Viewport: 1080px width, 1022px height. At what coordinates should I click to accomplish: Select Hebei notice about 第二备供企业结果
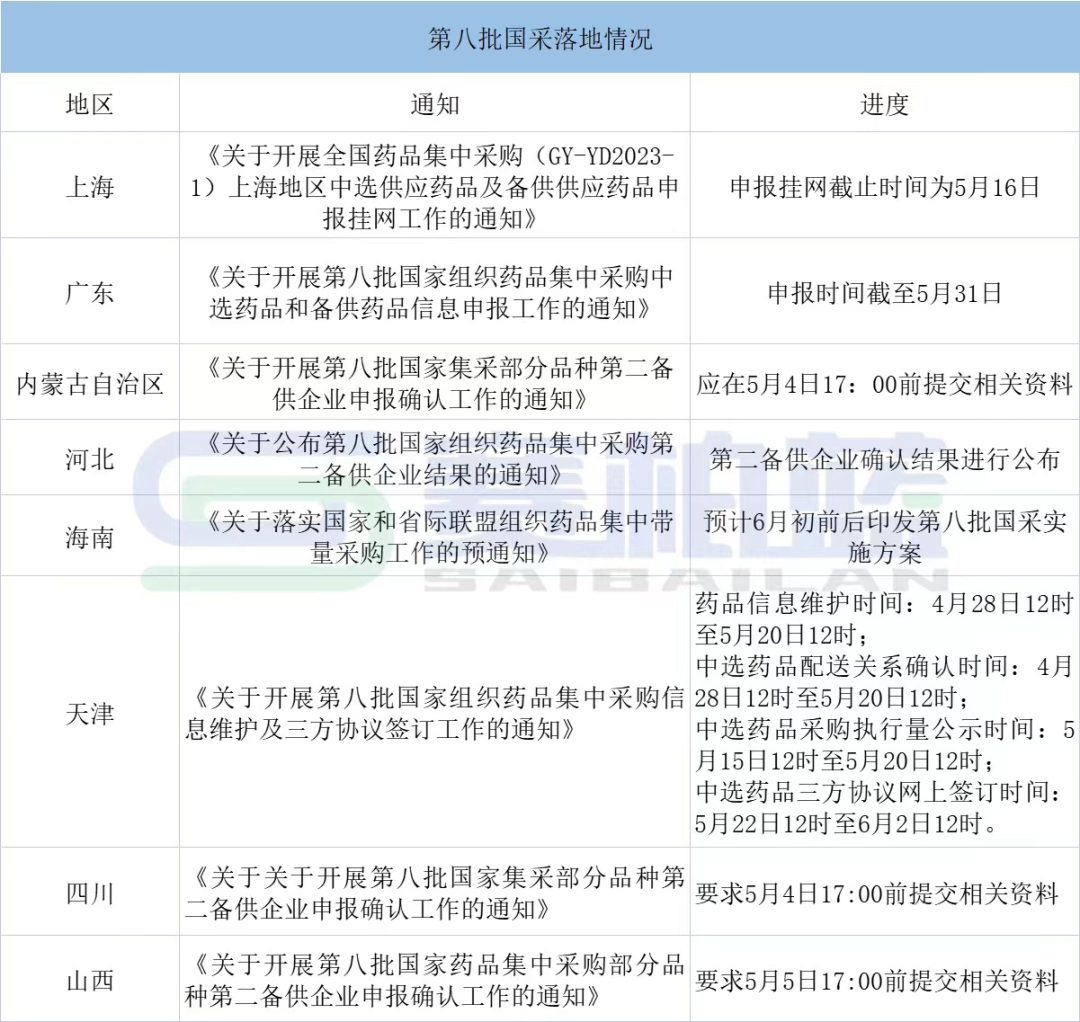[435, 459]
